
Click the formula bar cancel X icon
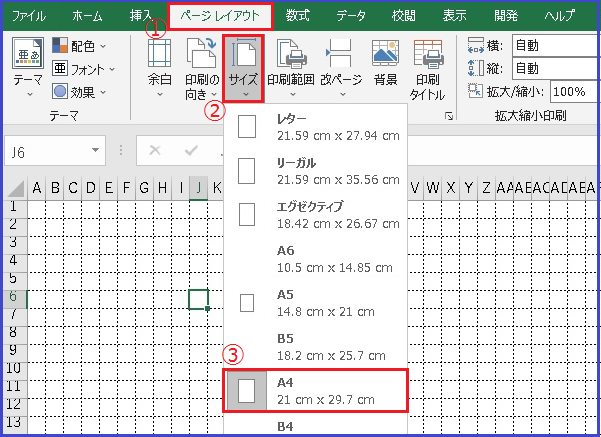(x=155, y=150)
